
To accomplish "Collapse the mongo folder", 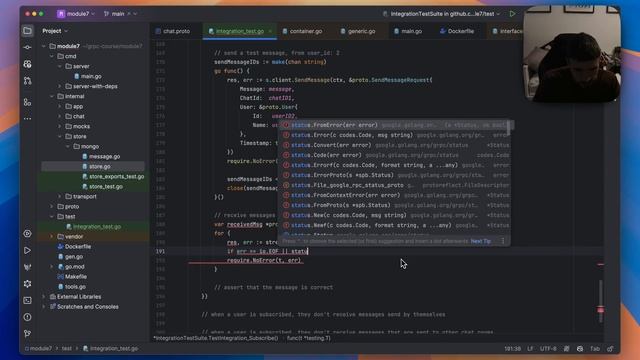I will pos(68,147).
